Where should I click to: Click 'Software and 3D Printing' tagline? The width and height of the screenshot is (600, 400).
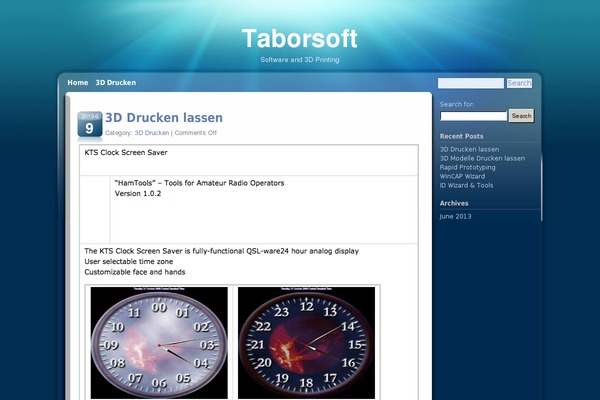coord(300,60)
